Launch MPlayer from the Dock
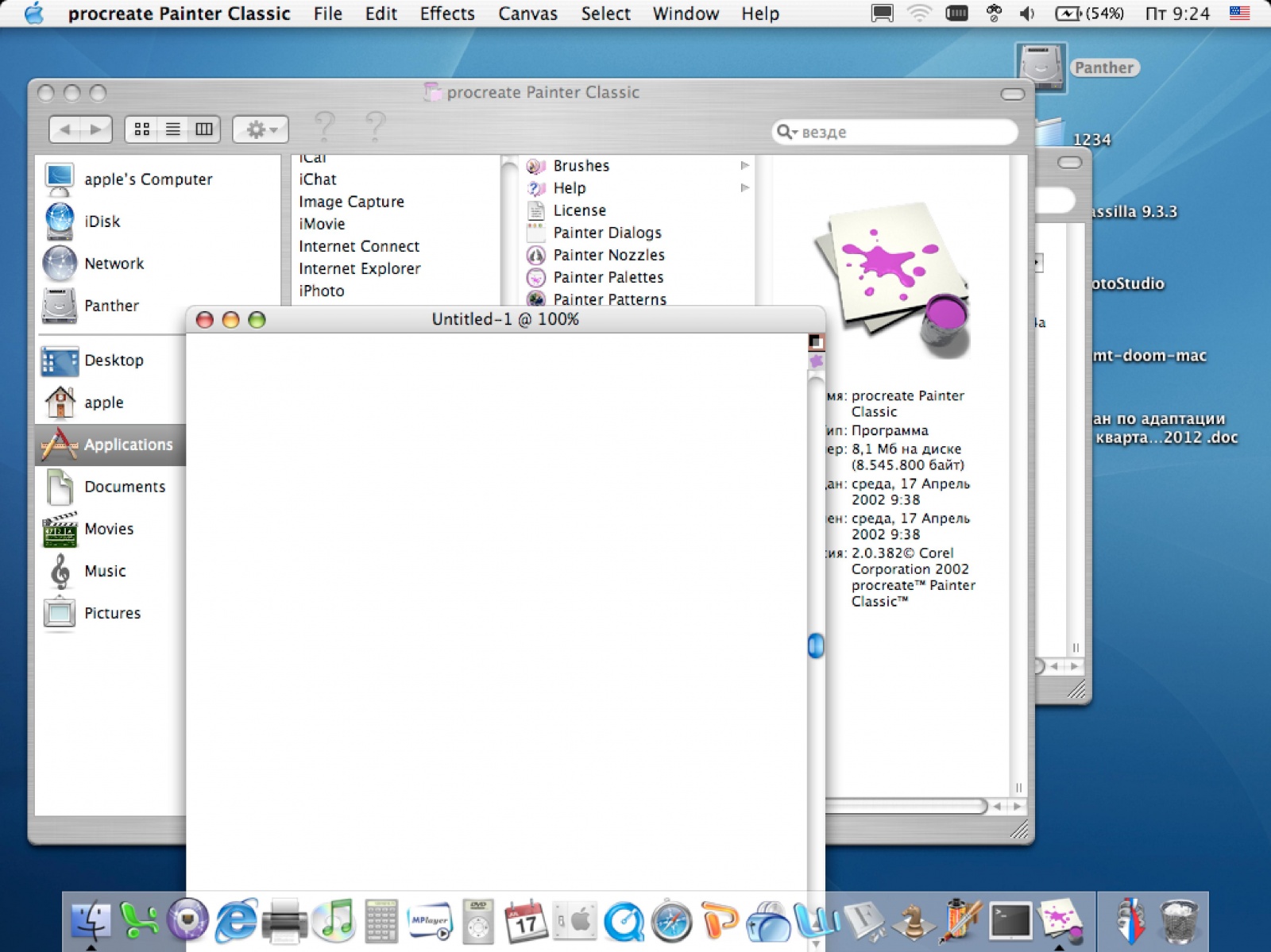 point(430,921)
